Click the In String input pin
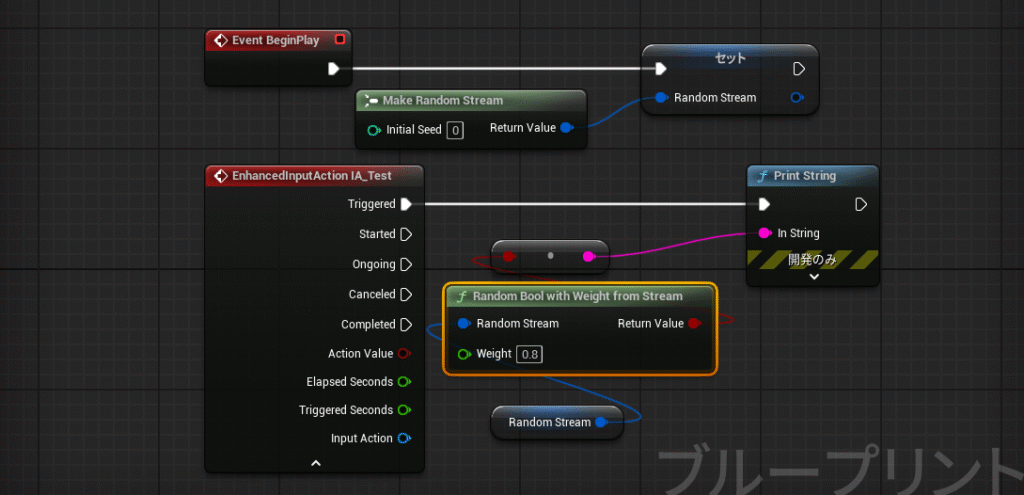The width and height of the screenshot is (1024, 495). (x=764, y=233)
